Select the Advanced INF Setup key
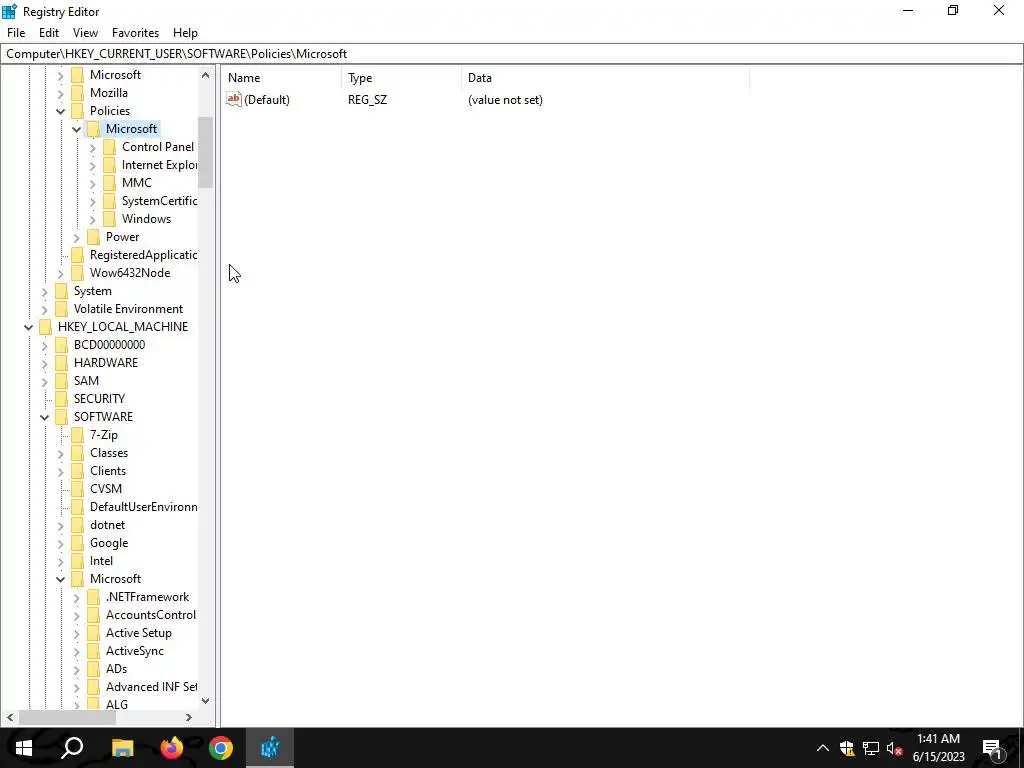 tap(152, 686)
